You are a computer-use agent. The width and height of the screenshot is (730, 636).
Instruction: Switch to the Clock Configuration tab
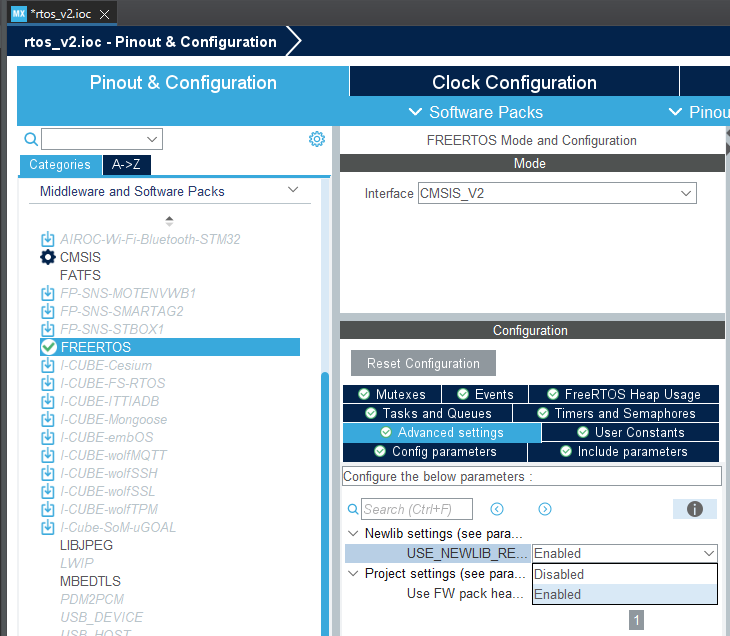click(514, 82)
